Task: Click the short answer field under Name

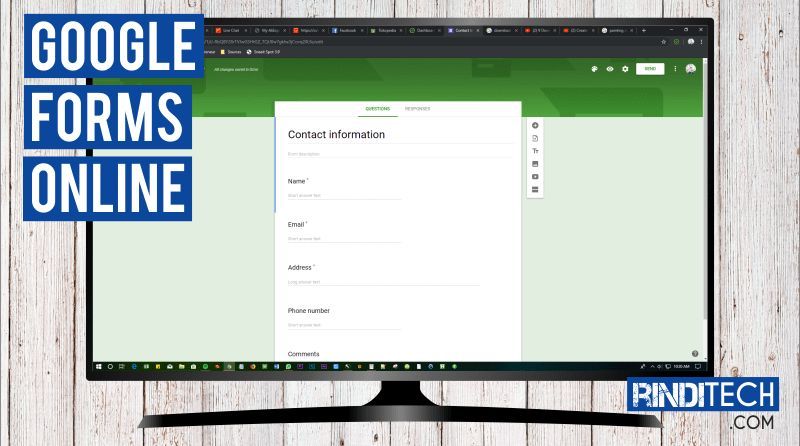Action: [x=344, y=195]
